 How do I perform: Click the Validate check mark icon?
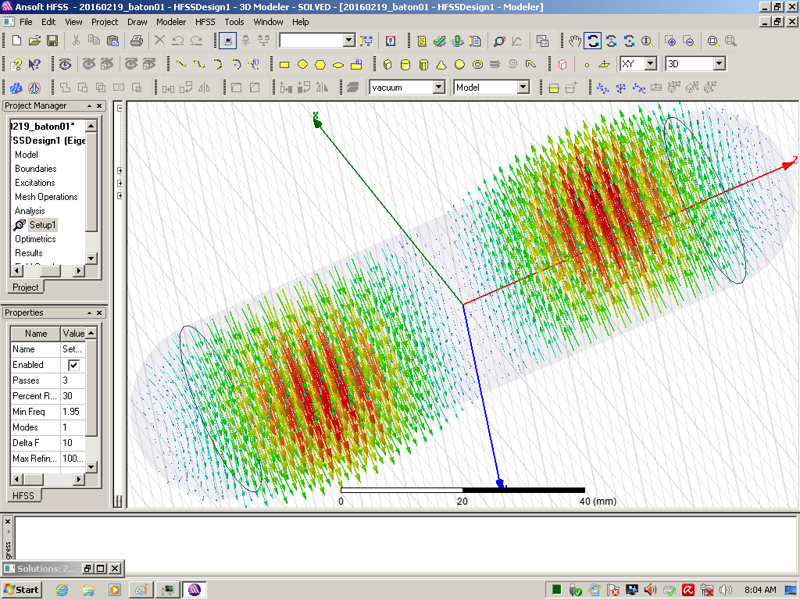(440, 41)
